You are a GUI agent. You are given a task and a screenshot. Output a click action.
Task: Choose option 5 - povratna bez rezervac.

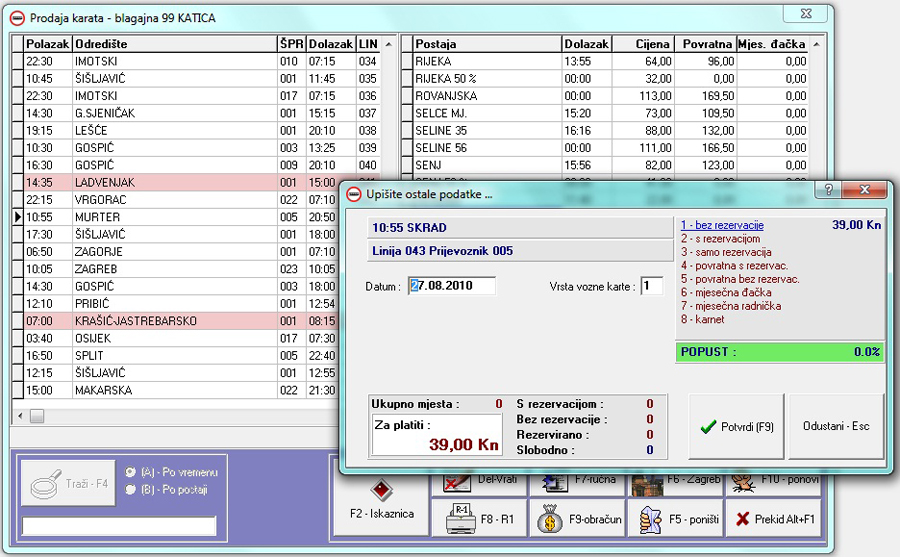[740, 278]
